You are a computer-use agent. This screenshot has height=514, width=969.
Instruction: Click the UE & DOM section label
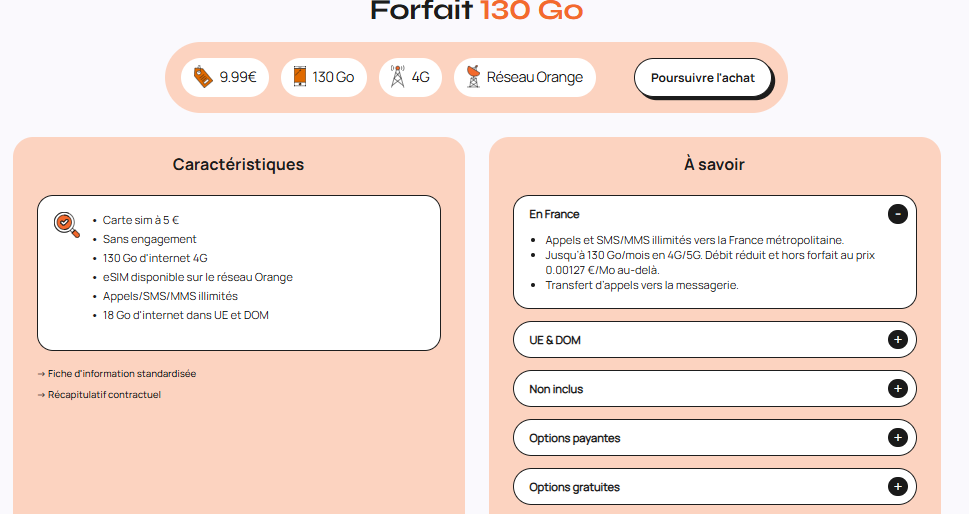[x=555, y=340]
